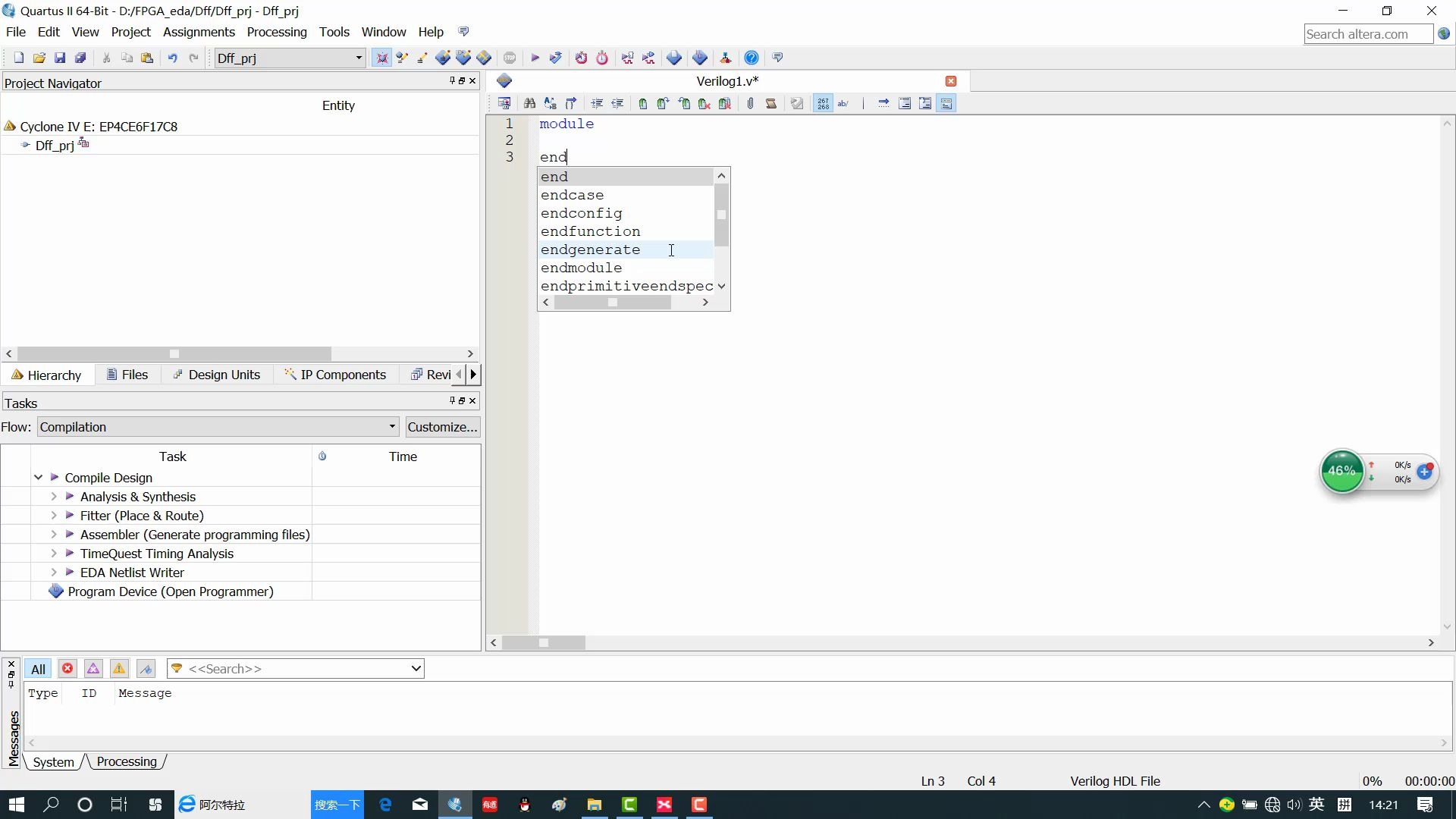Open the Processing menu

click(277, 32)
